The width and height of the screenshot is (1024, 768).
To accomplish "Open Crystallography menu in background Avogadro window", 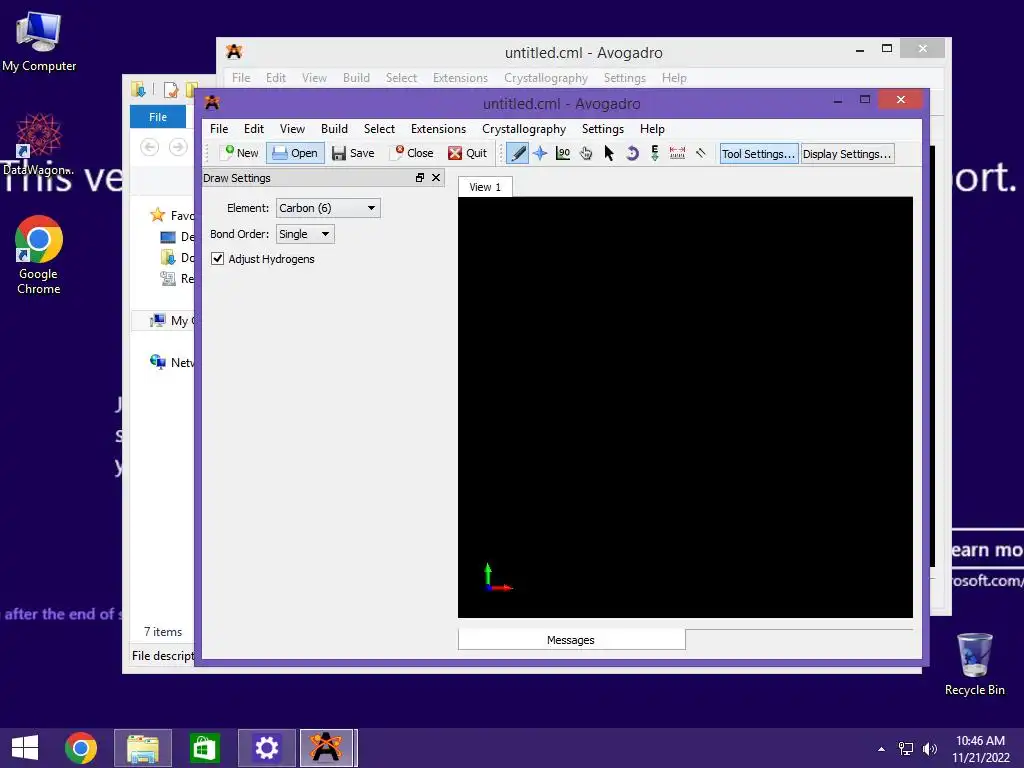I will (x=545, y=78).
